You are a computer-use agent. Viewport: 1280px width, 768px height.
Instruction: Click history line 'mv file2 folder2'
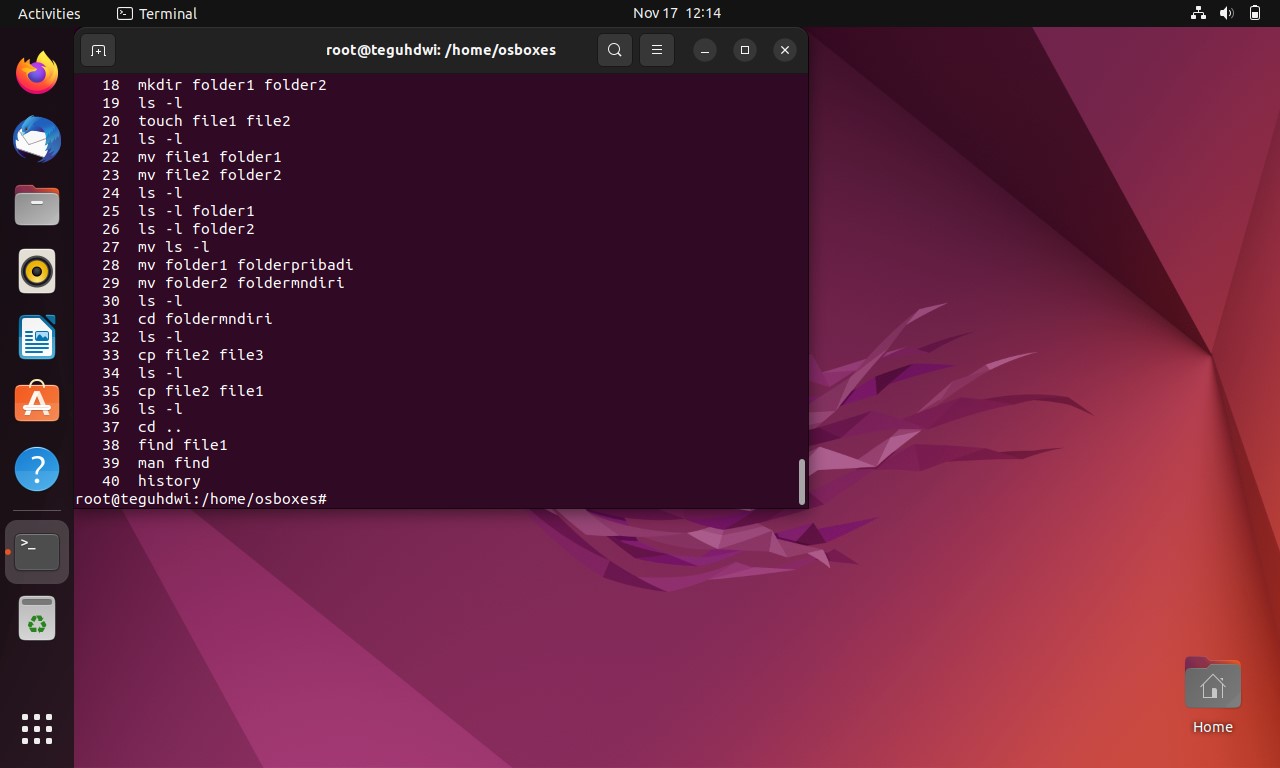coord(210,175)
